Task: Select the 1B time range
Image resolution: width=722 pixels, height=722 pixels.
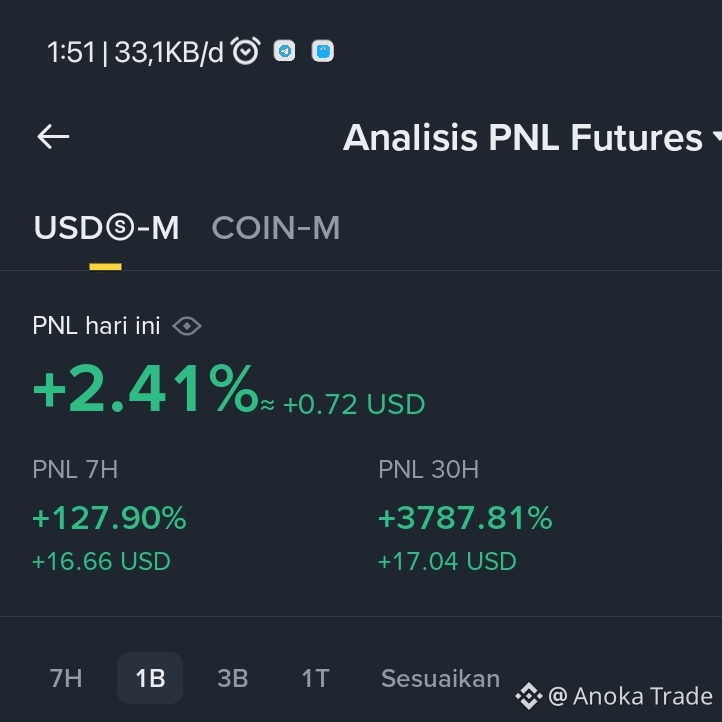Action: 150,678
